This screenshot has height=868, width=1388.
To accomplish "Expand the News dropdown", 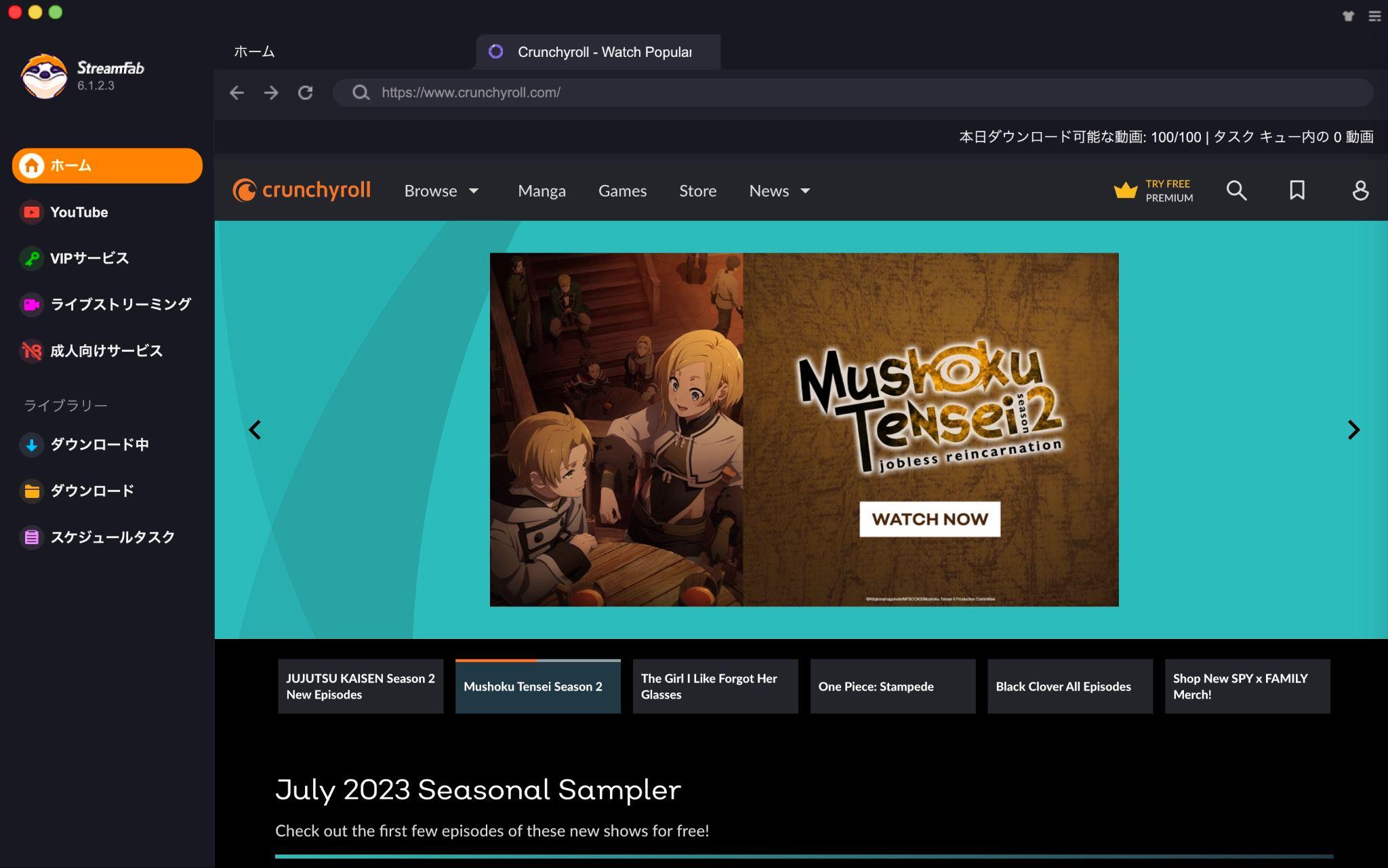I will coord(779,191).
